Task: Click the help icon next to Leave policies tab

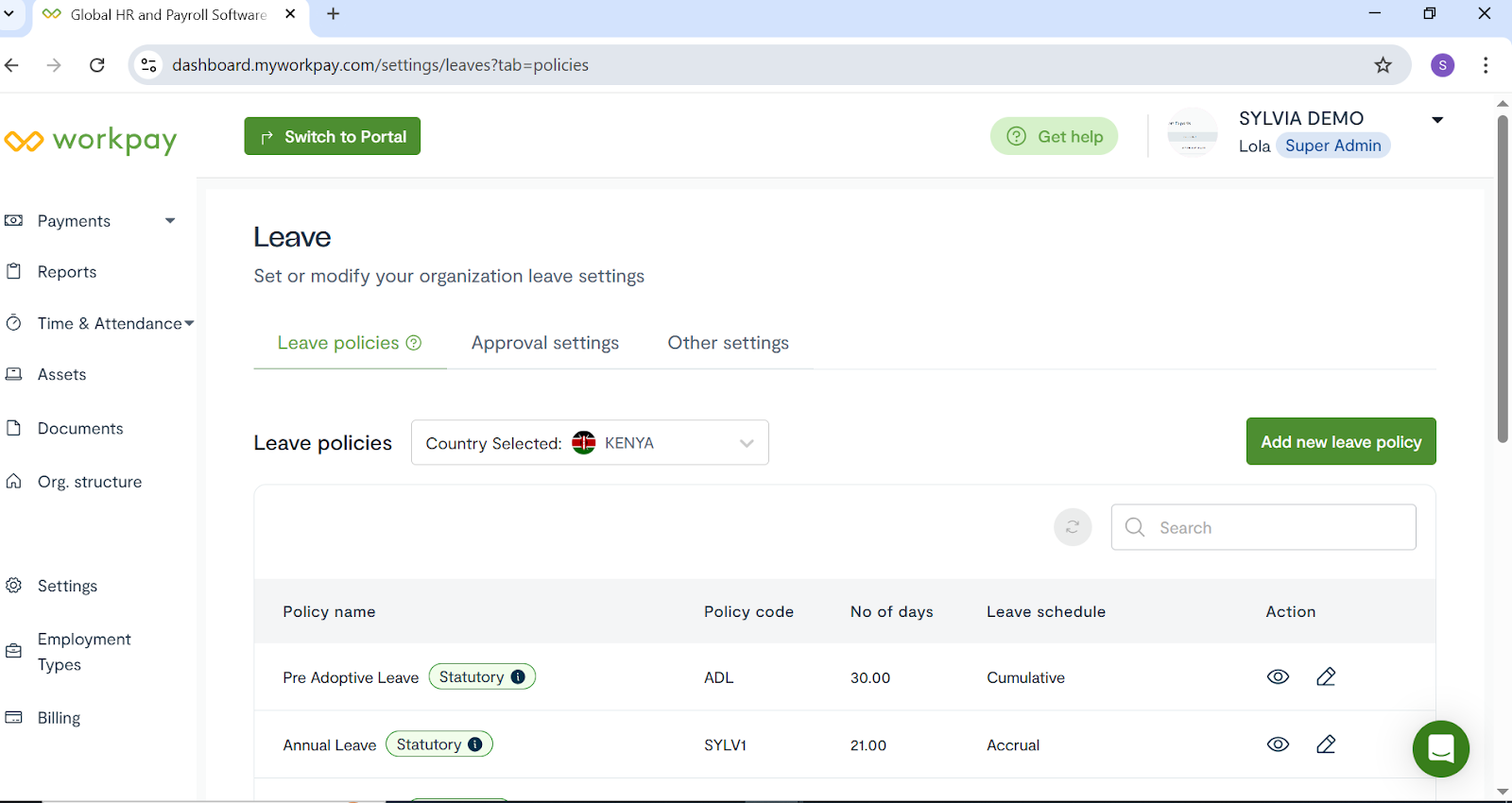Action: (414, 343)
